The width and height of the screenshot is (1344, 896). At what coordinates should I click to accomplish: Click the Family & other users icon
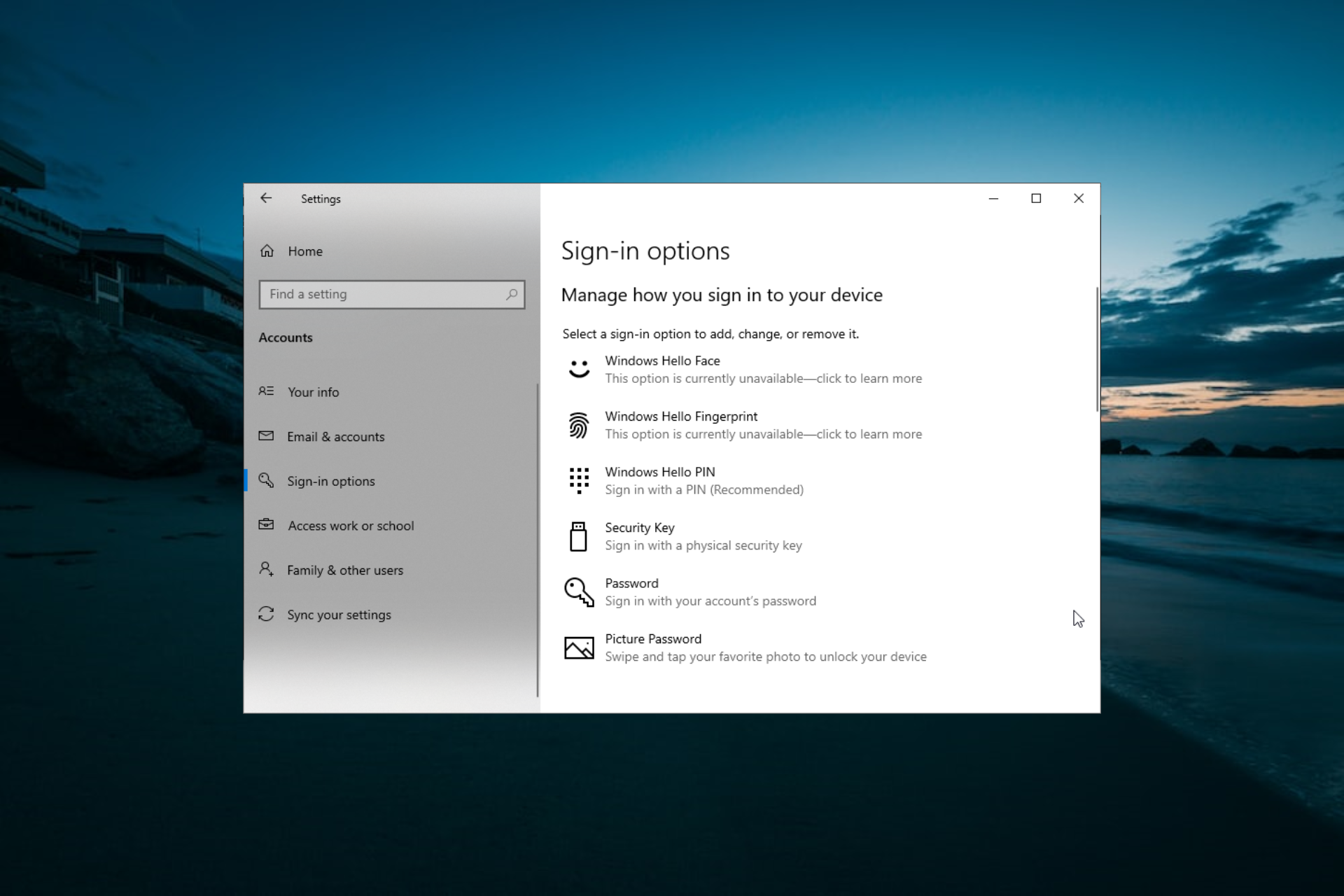[266, 569]
